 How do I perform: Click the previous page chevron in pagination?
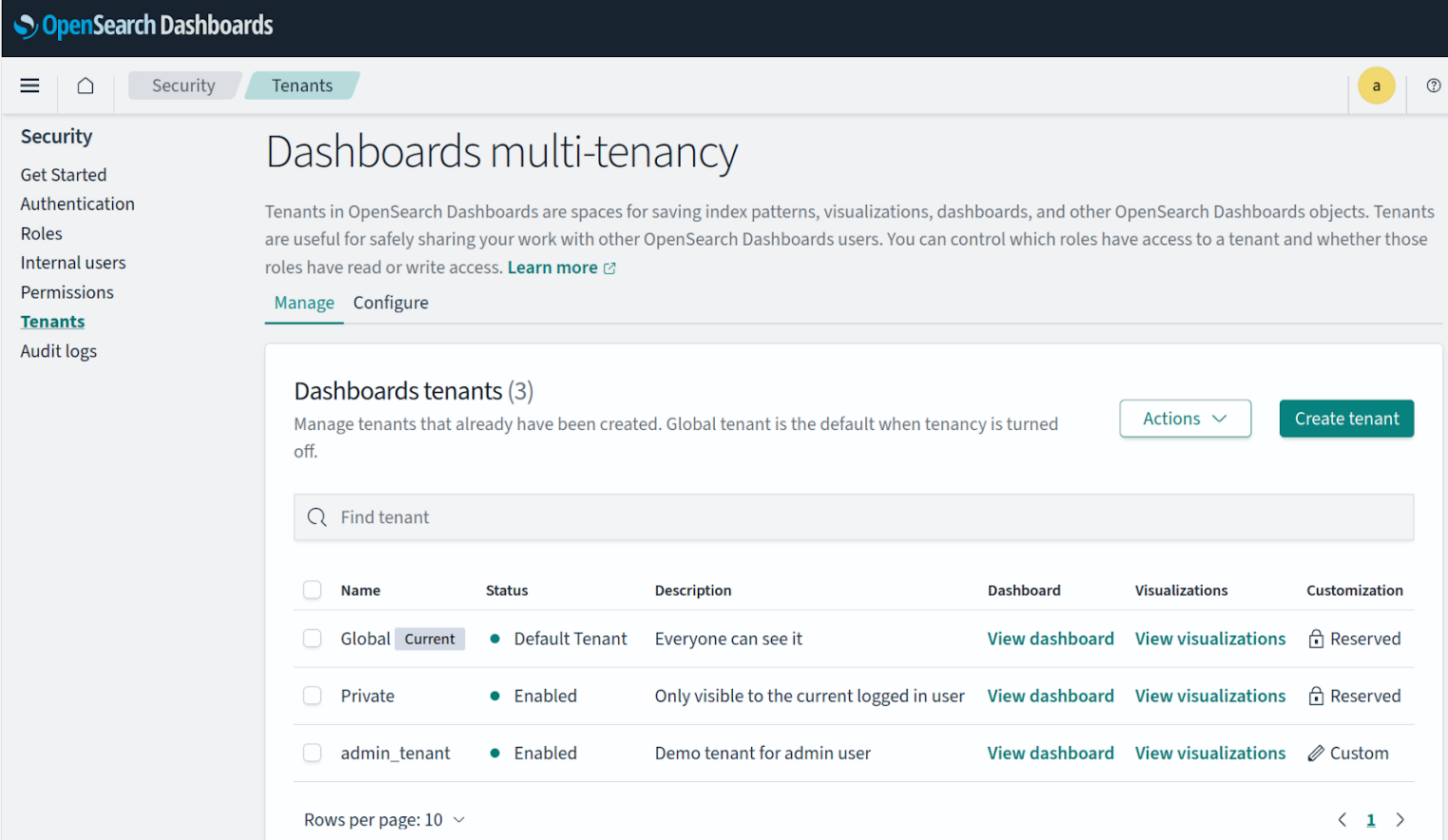pos(1342,819)
